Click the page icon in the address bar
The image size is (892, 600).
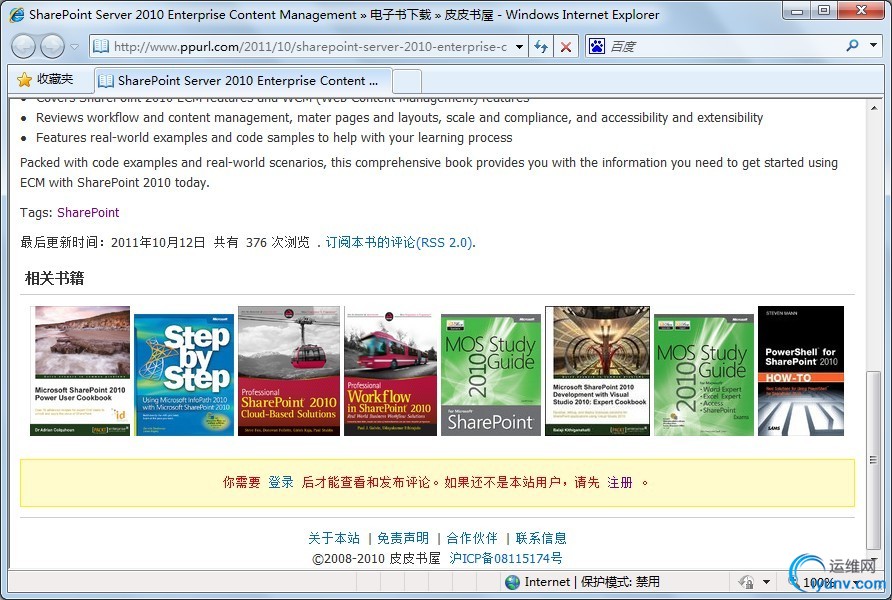tap(101, 46)
